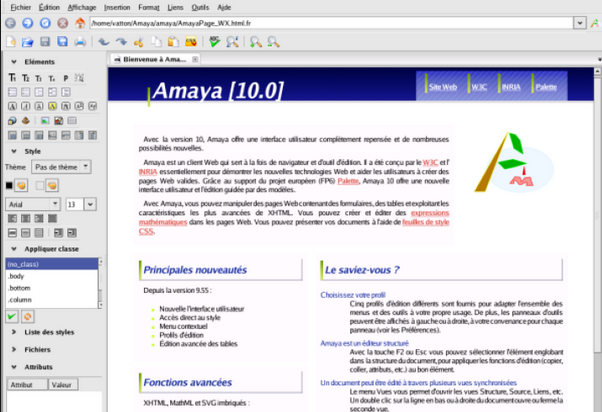Expand the Fichiers panel

[14, 349]
